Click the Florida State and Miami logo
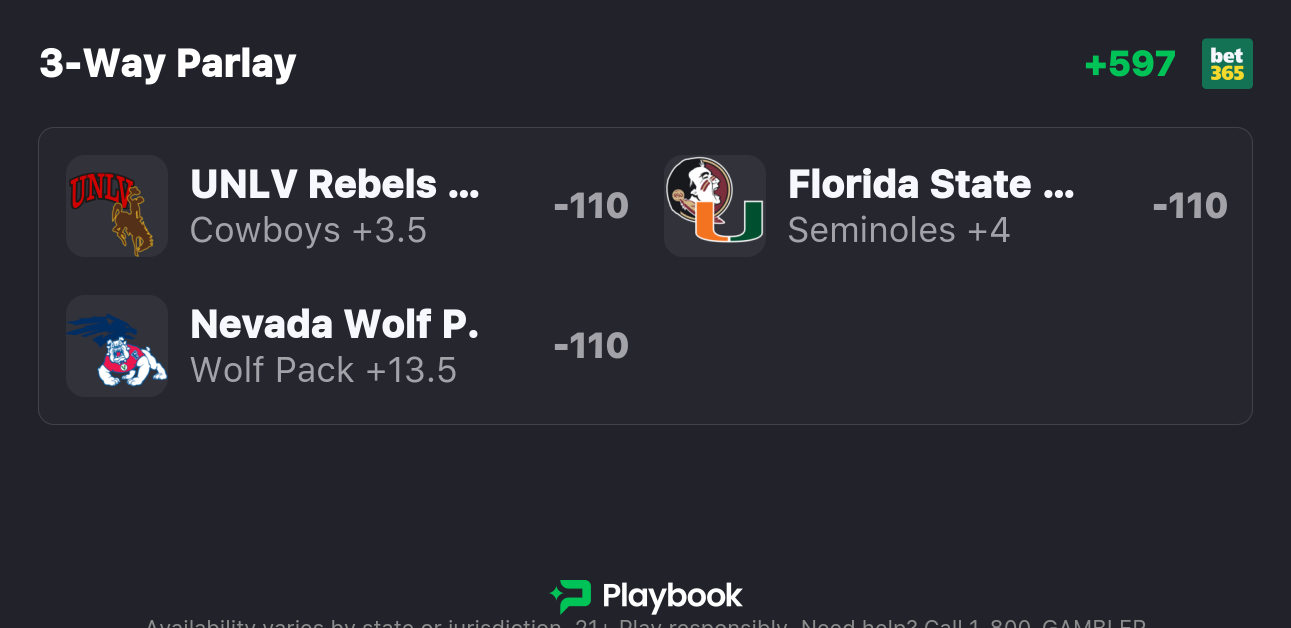The width and height of the screenshot is (1291, 628). tap(715, 206)
